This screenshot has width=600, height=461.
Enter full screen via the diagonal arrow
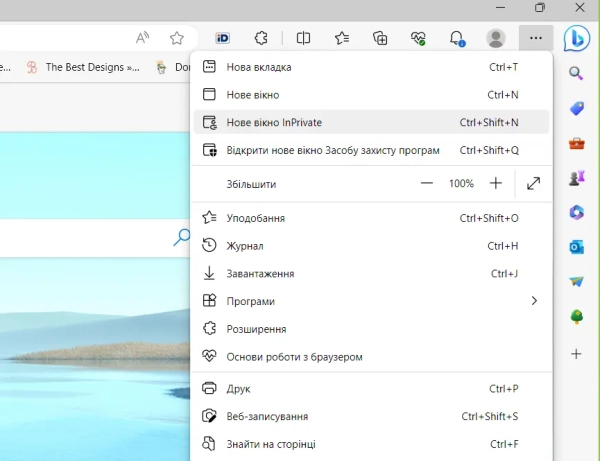(533, 184)
